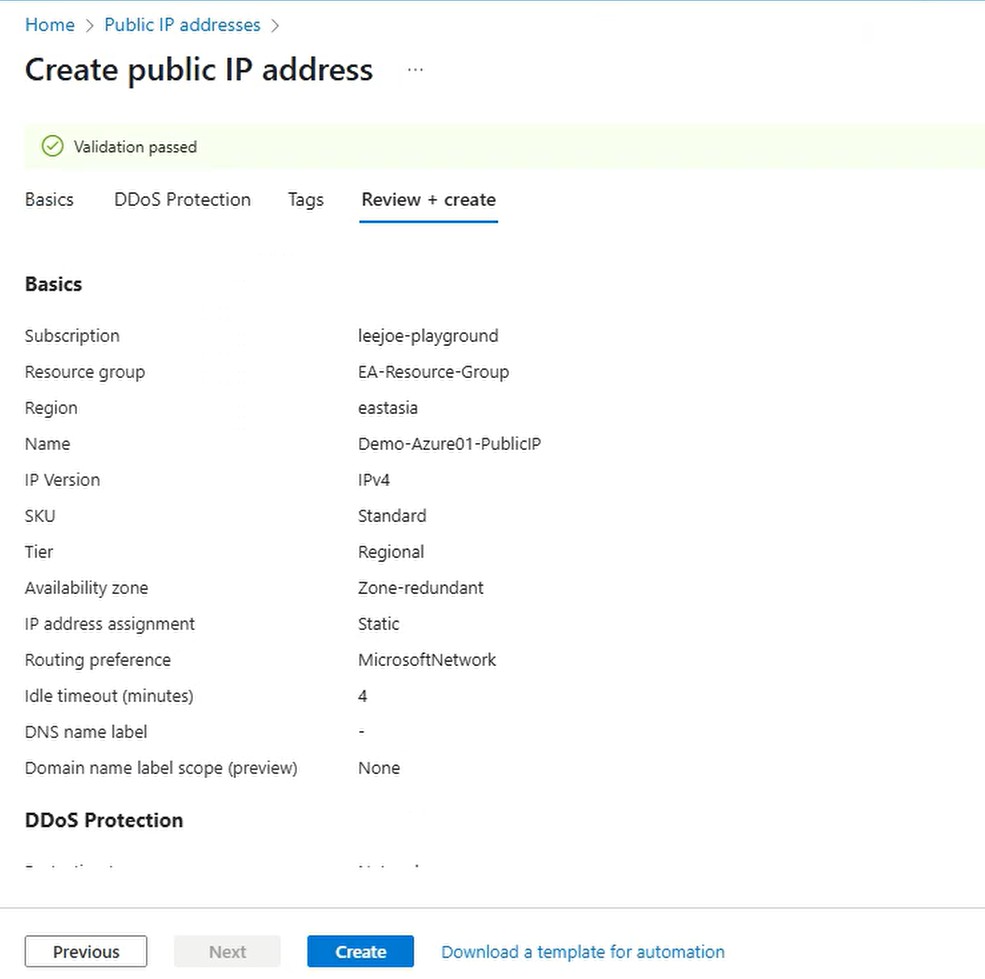The image size is (985, 979).
Task: Click the leejoe-playground subscription value
Action: 428,336
